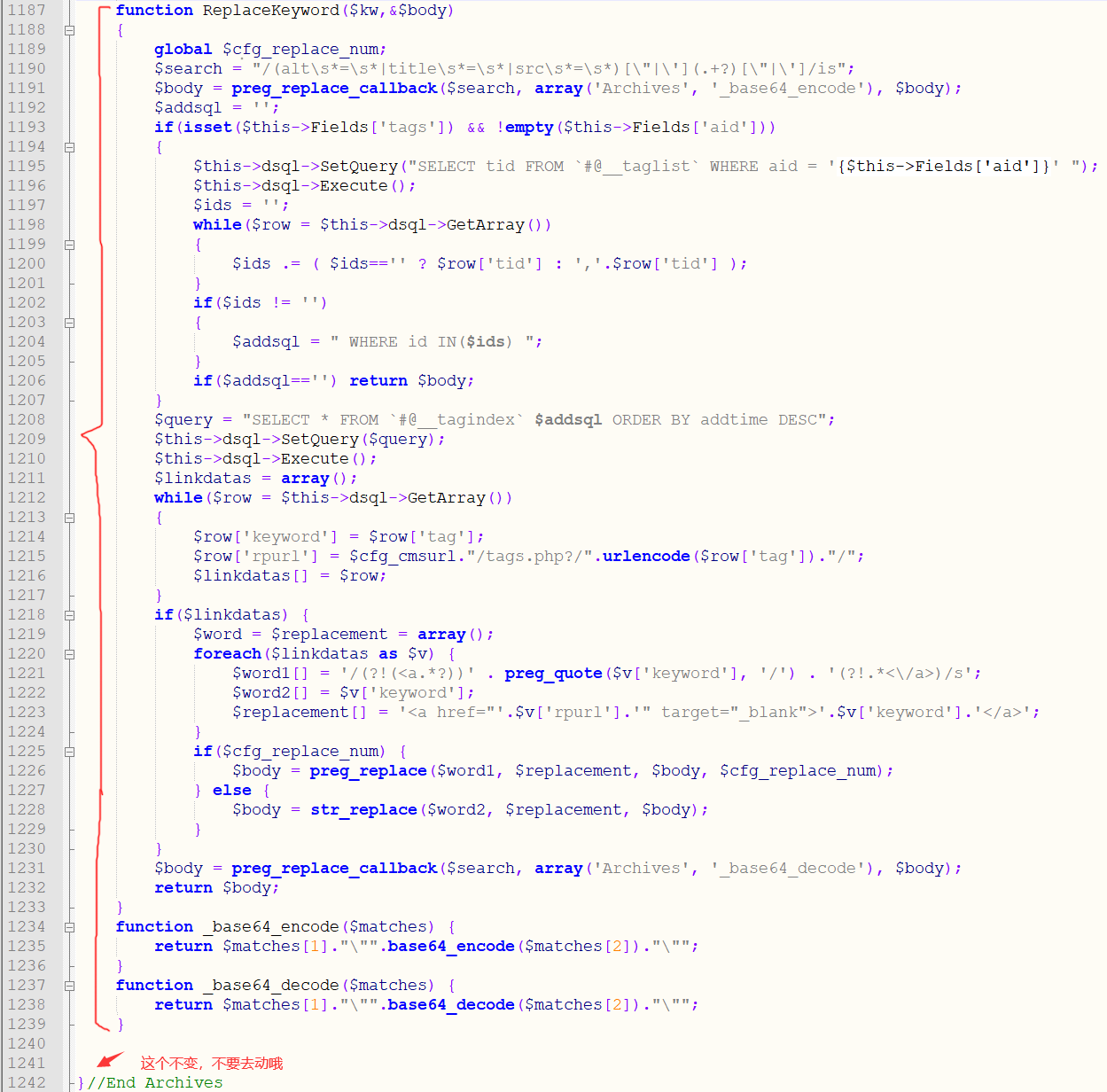Select line 1208 via its line number
Screen dimensions: 1107x1092
[27, 420]
